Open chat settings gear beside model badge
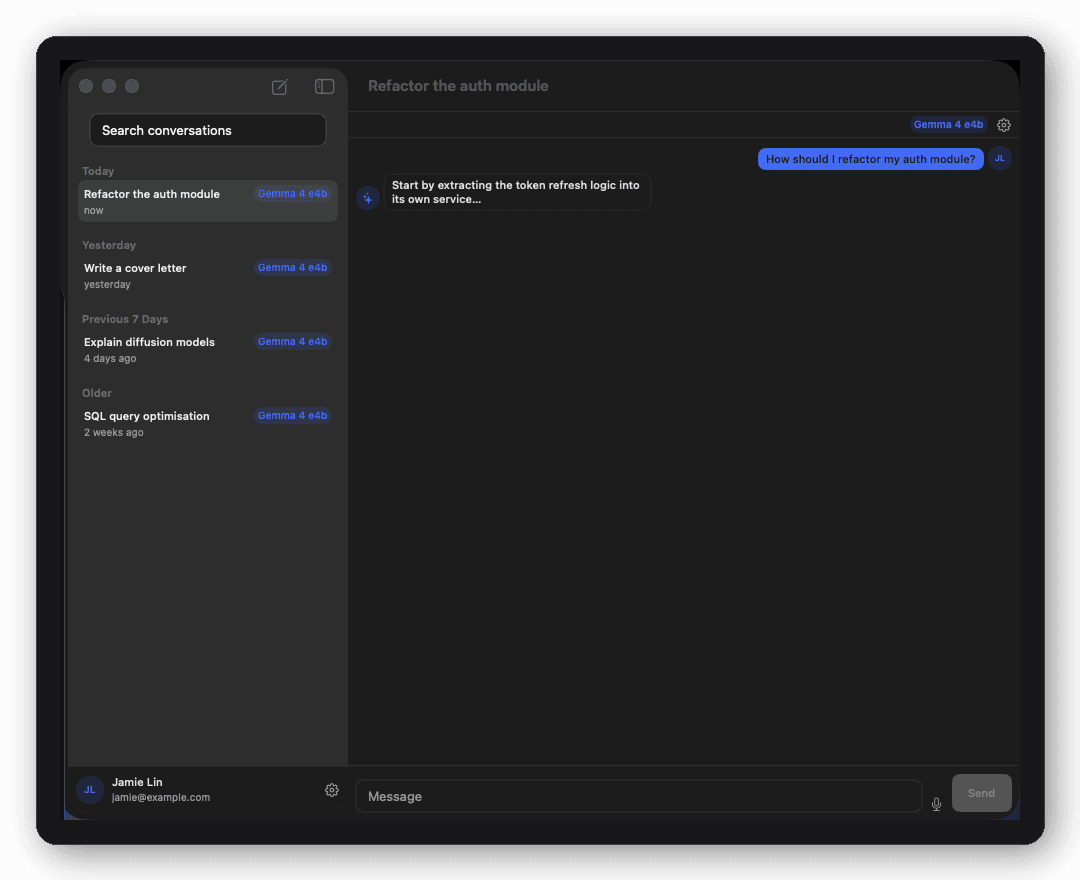The image size is (1080, 880). [x=1004, y=125]
